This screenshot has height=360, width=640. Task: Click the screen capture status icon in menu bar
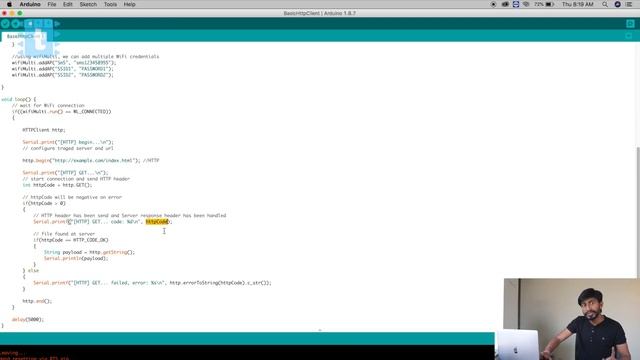coord(516,4)
